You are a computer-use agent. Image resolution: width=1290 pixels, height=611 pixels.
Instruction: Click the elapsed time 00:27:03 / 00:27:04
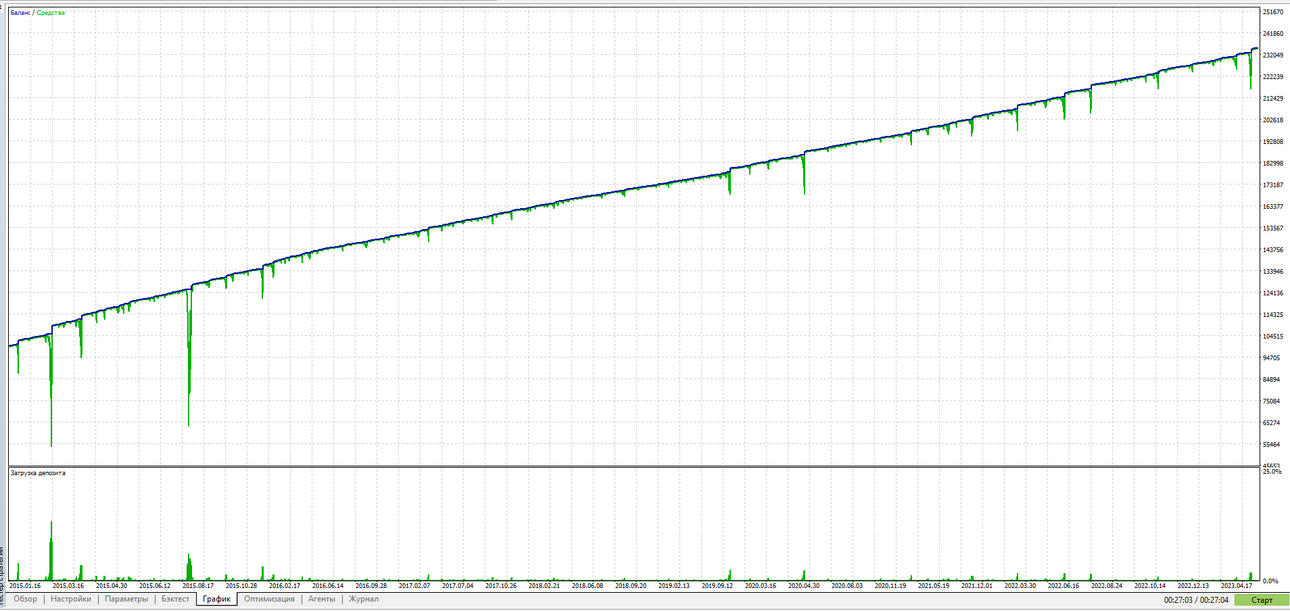point(1197,600)
